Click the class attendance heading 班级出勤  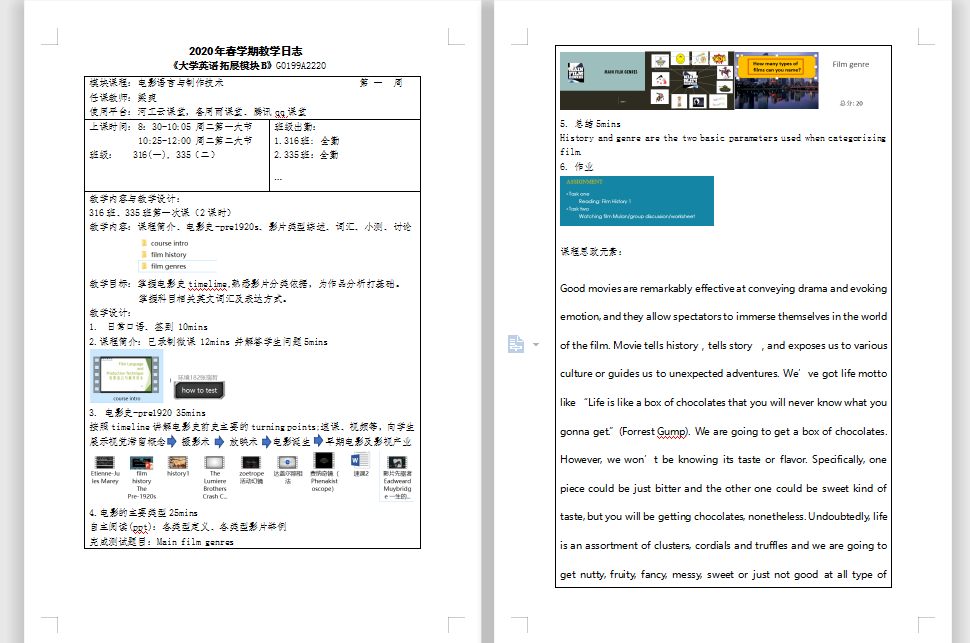tap(295, 127)
